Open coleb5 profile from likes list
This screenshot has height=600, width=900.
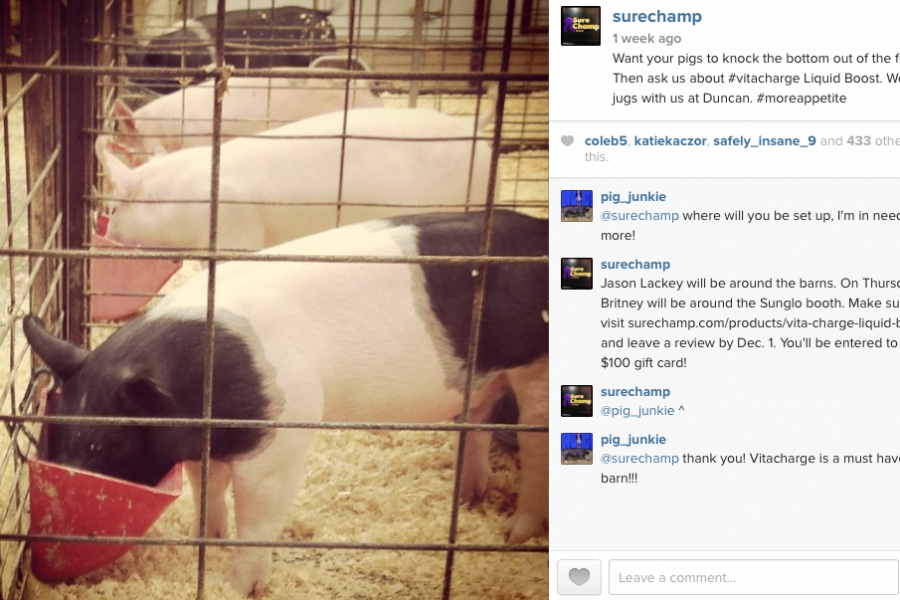click(606, 141)
